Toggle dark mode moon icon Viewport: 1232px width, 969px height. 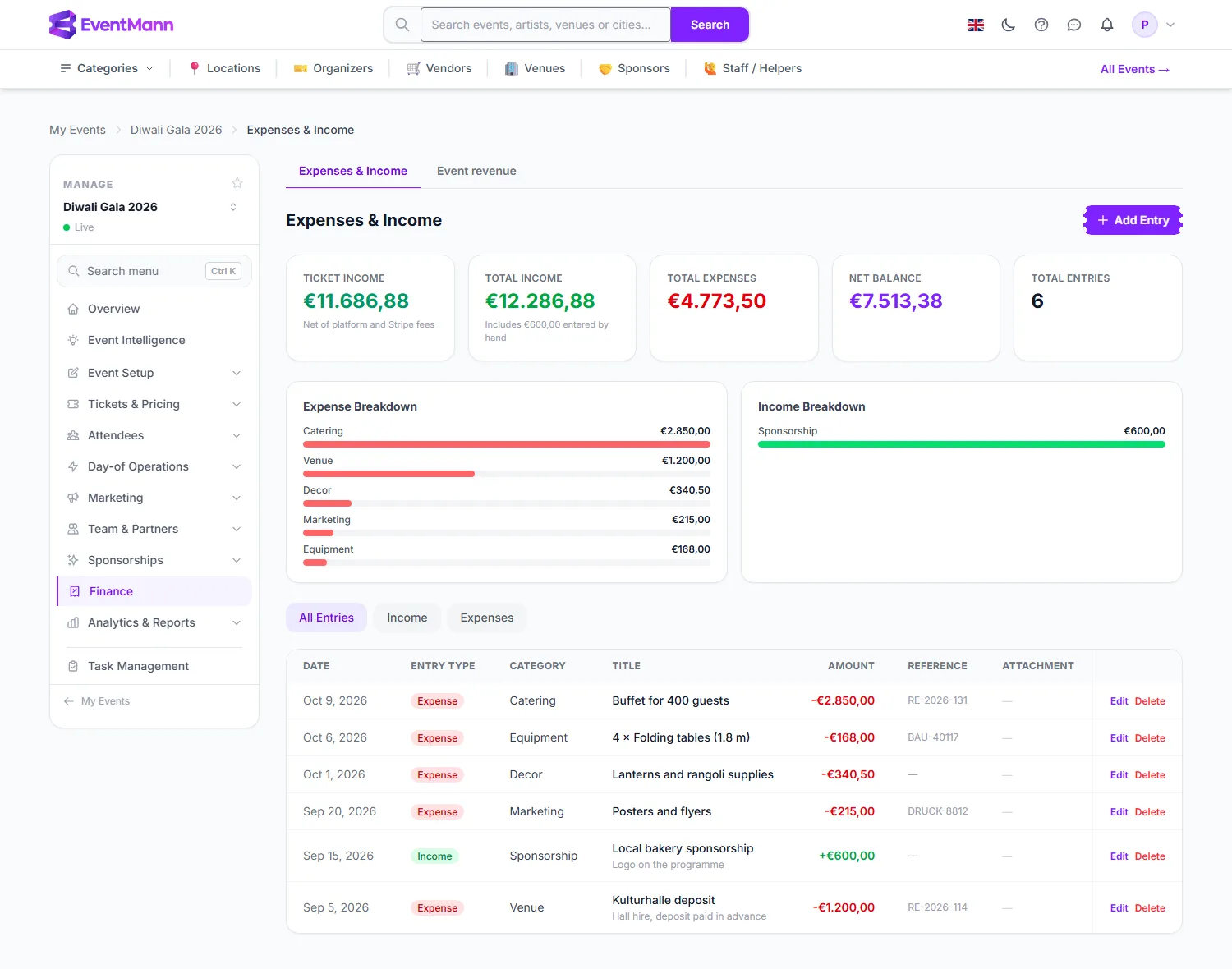click(x=1009, y=25)
